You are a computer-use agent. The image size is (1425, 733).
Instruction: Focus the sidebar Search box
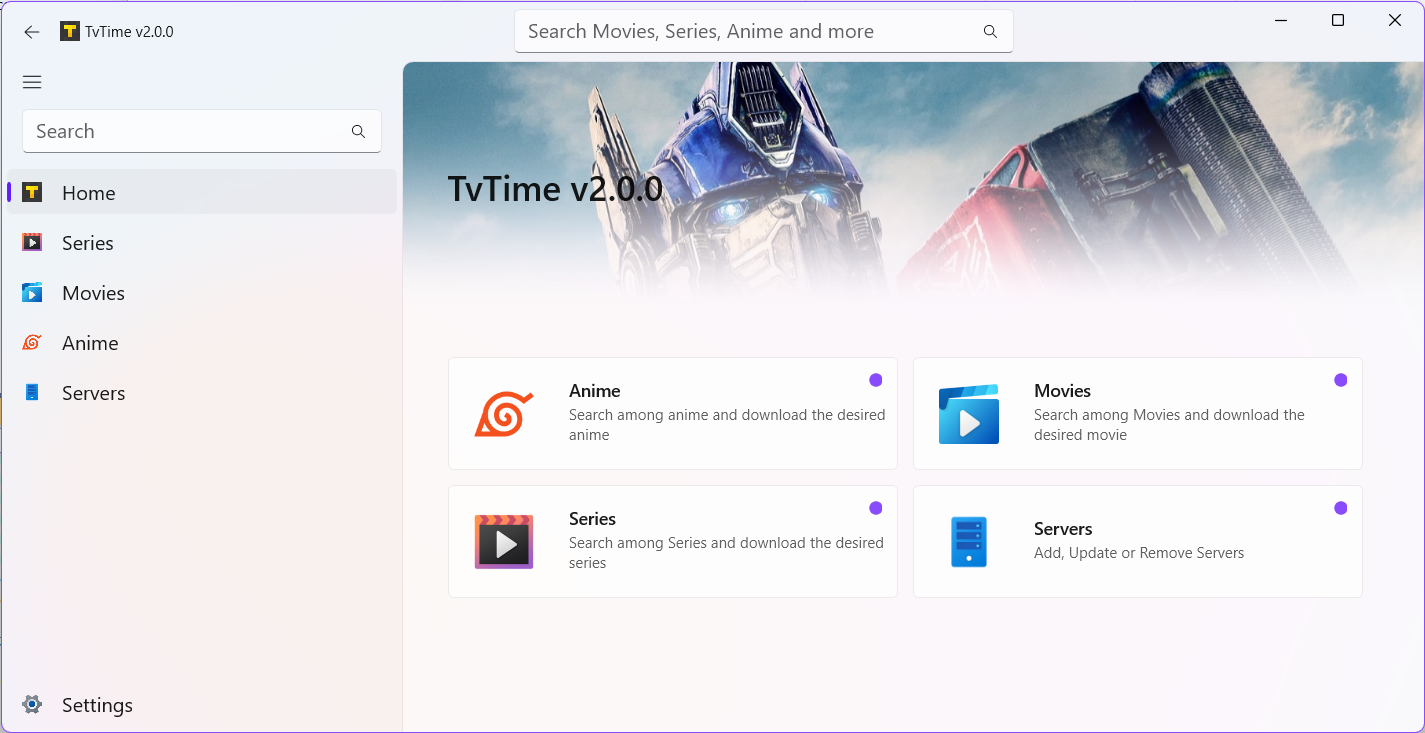(202, 131)
